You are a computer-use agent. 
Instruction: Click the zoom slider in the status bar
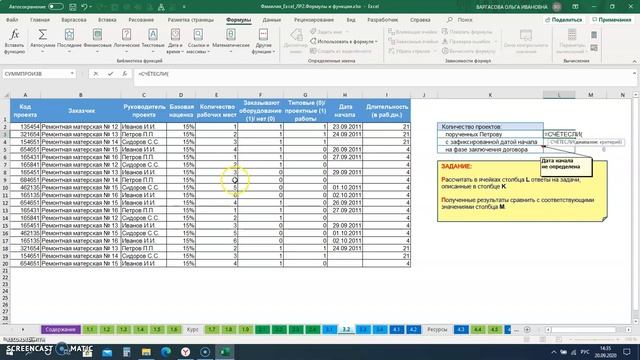coord(594,340)
